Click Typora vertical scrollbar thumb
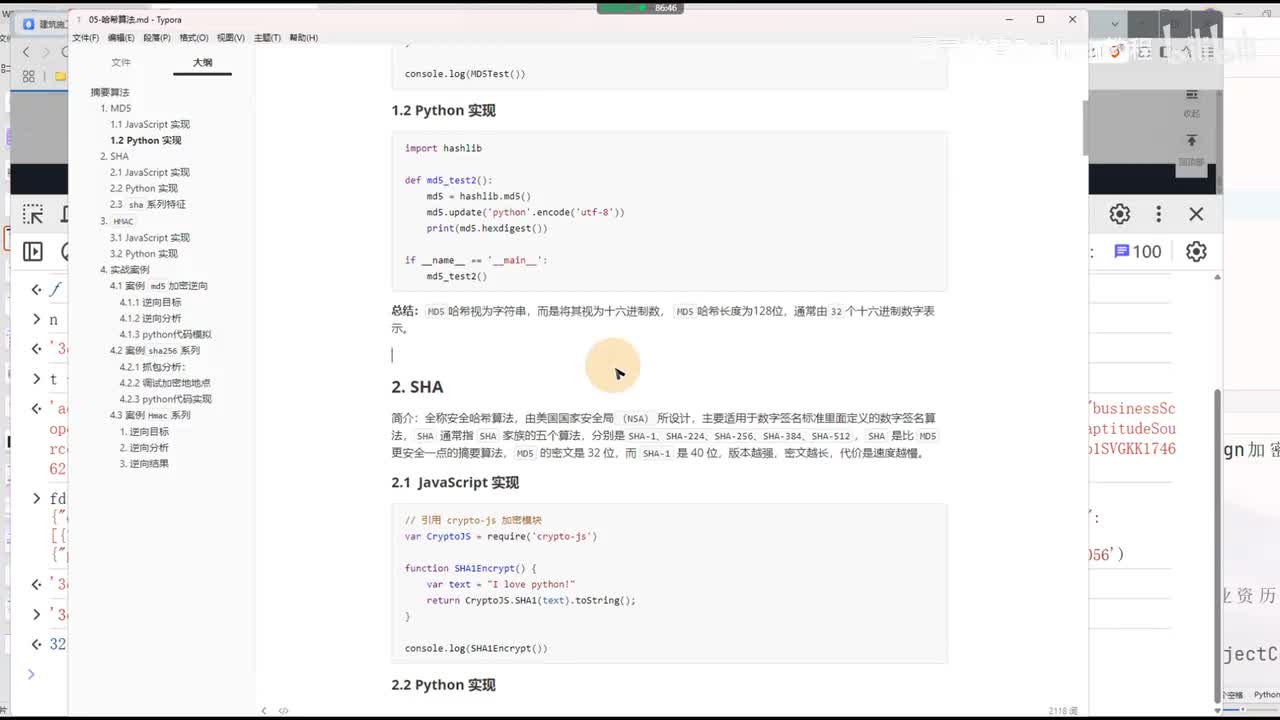 click(1083, 127)
